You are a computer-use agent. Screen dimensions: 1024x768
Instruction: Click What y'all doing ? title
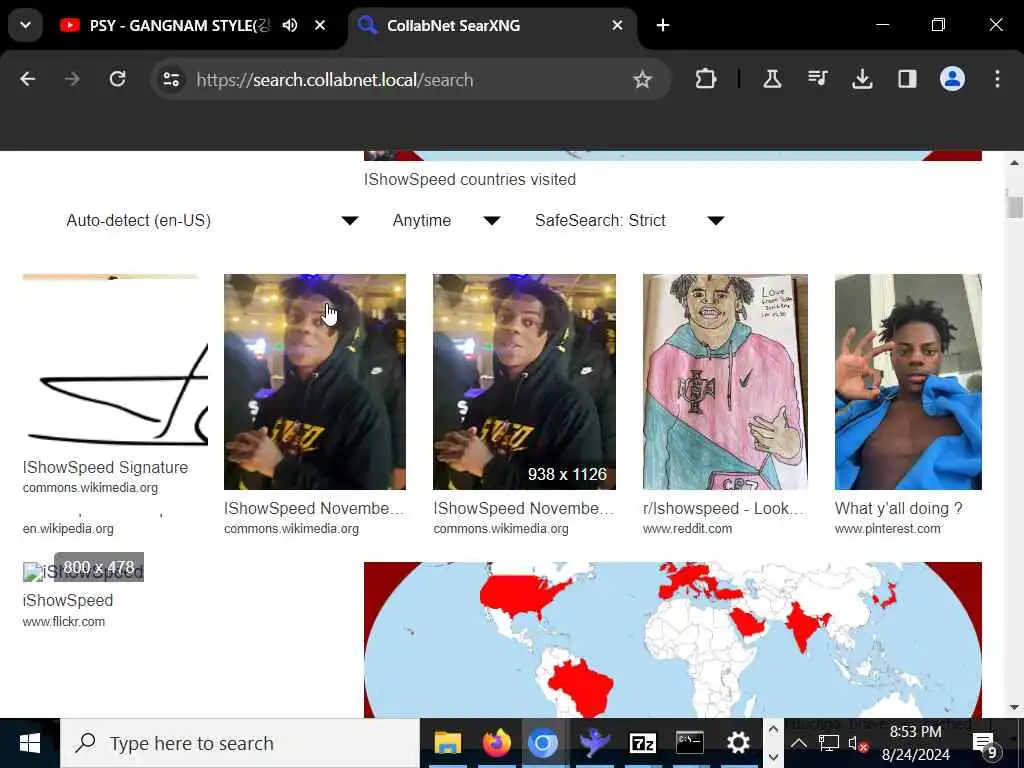[x=898, y=508]
